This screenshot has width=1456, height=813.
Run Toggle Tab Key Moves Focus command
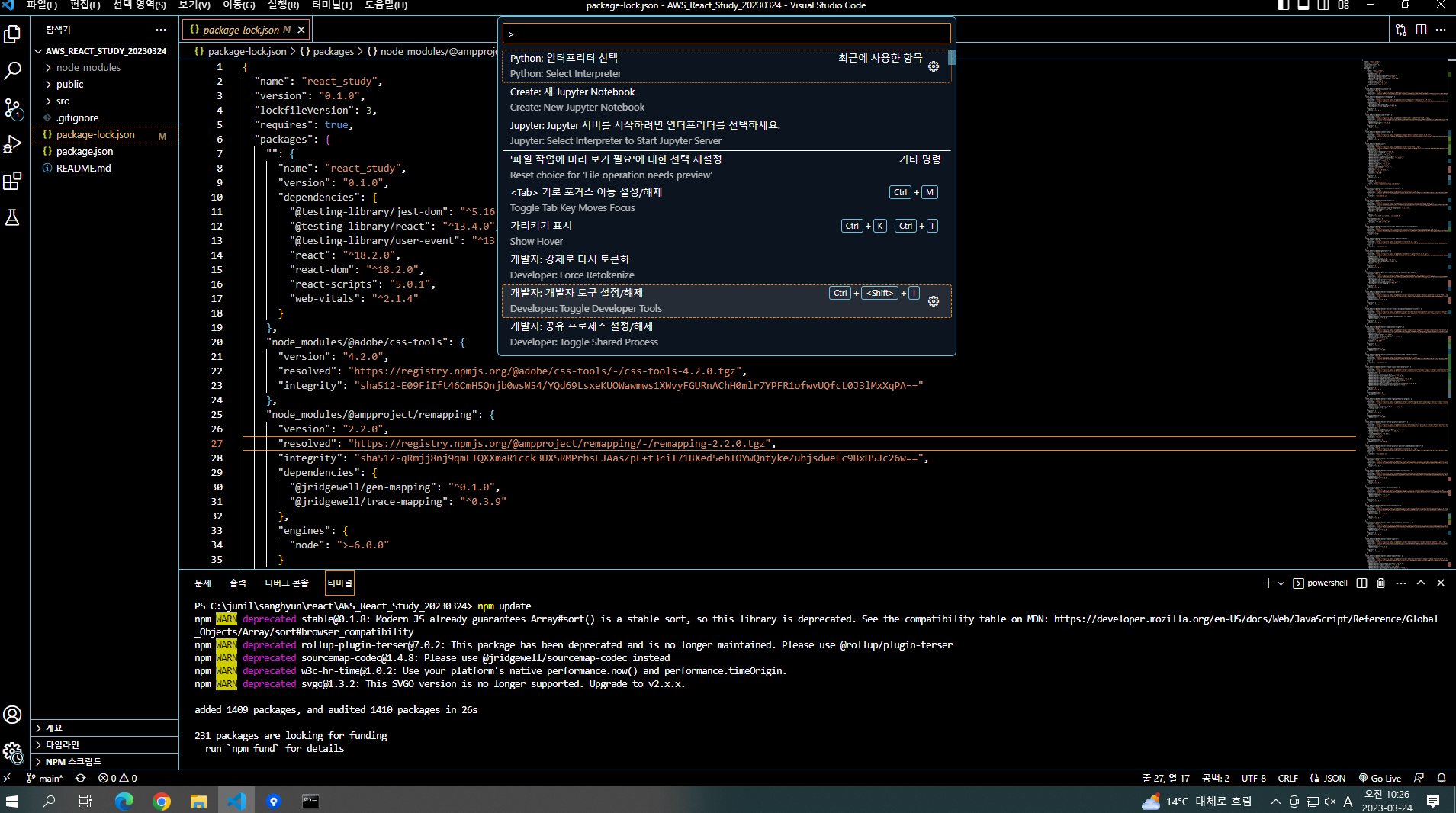coord(726,200)
